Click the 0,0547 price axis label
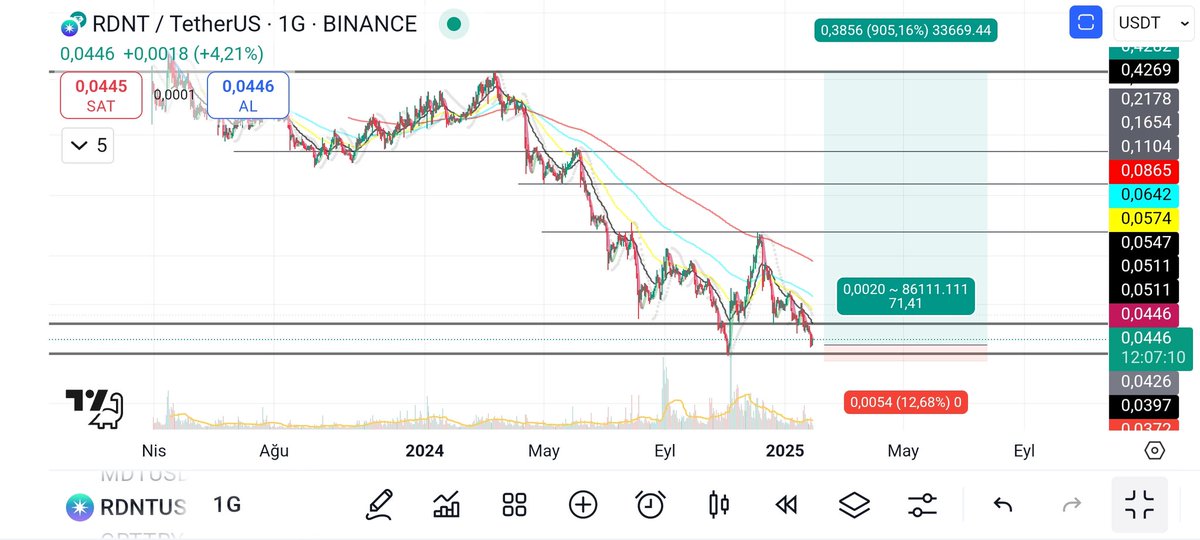Image resolution: width=1200 pixels, height=540 pixels. coord(1145,243)
